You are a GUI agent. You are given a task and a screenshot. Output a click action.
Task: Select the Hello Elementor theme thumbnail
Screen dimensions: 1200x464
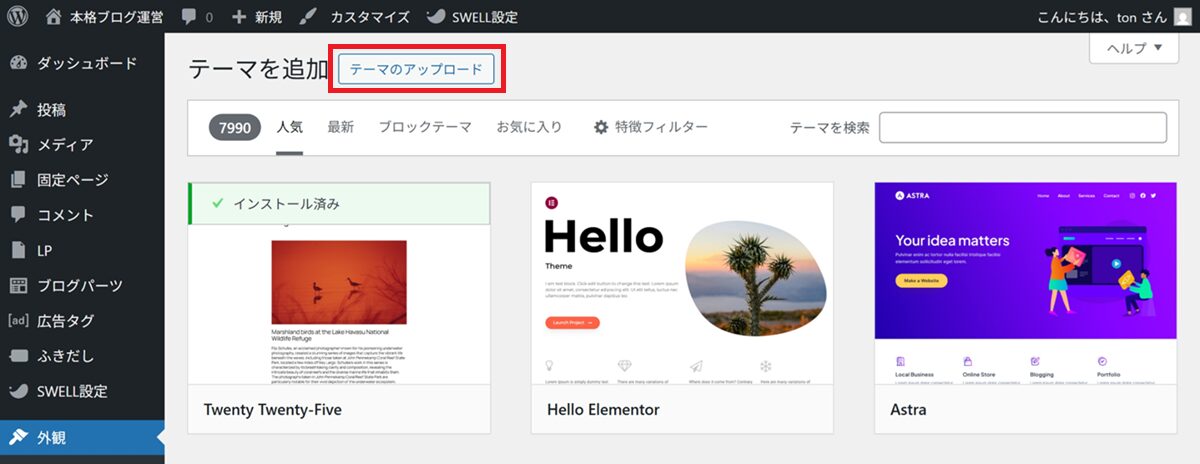(682, 283)
